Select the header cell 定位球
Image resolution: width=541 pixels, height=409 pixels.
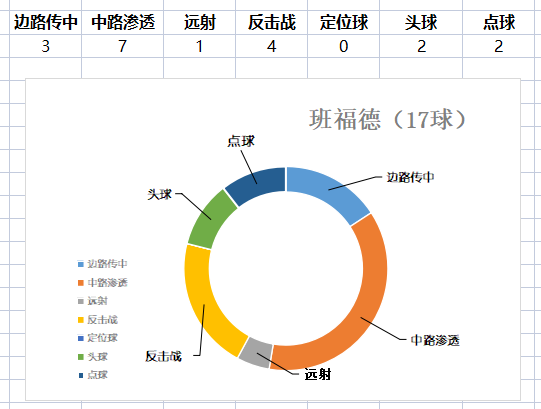(344, 22)
